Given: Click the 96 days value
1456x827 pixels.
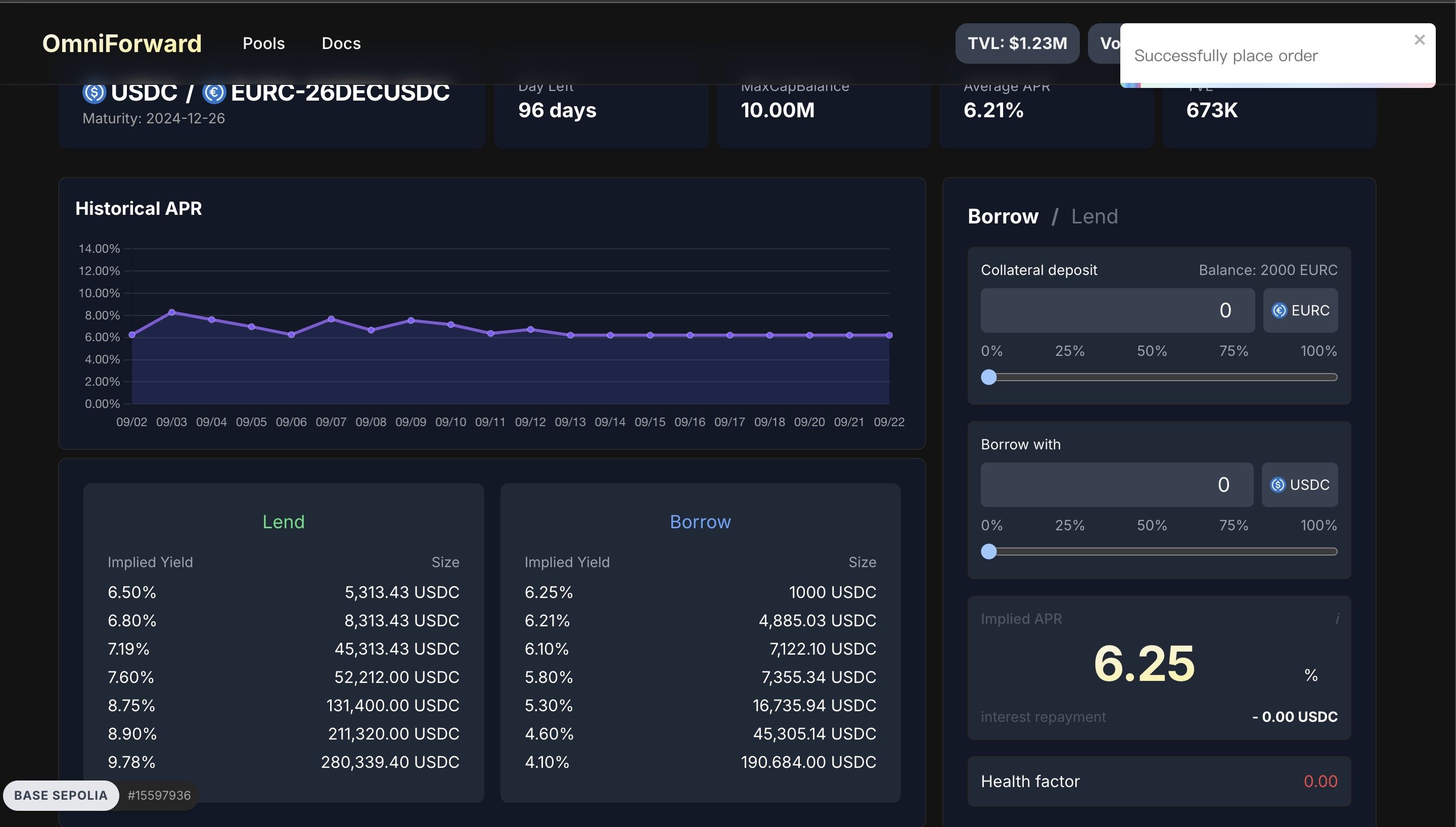Looking at the screenshot, I should coord(557,110).
